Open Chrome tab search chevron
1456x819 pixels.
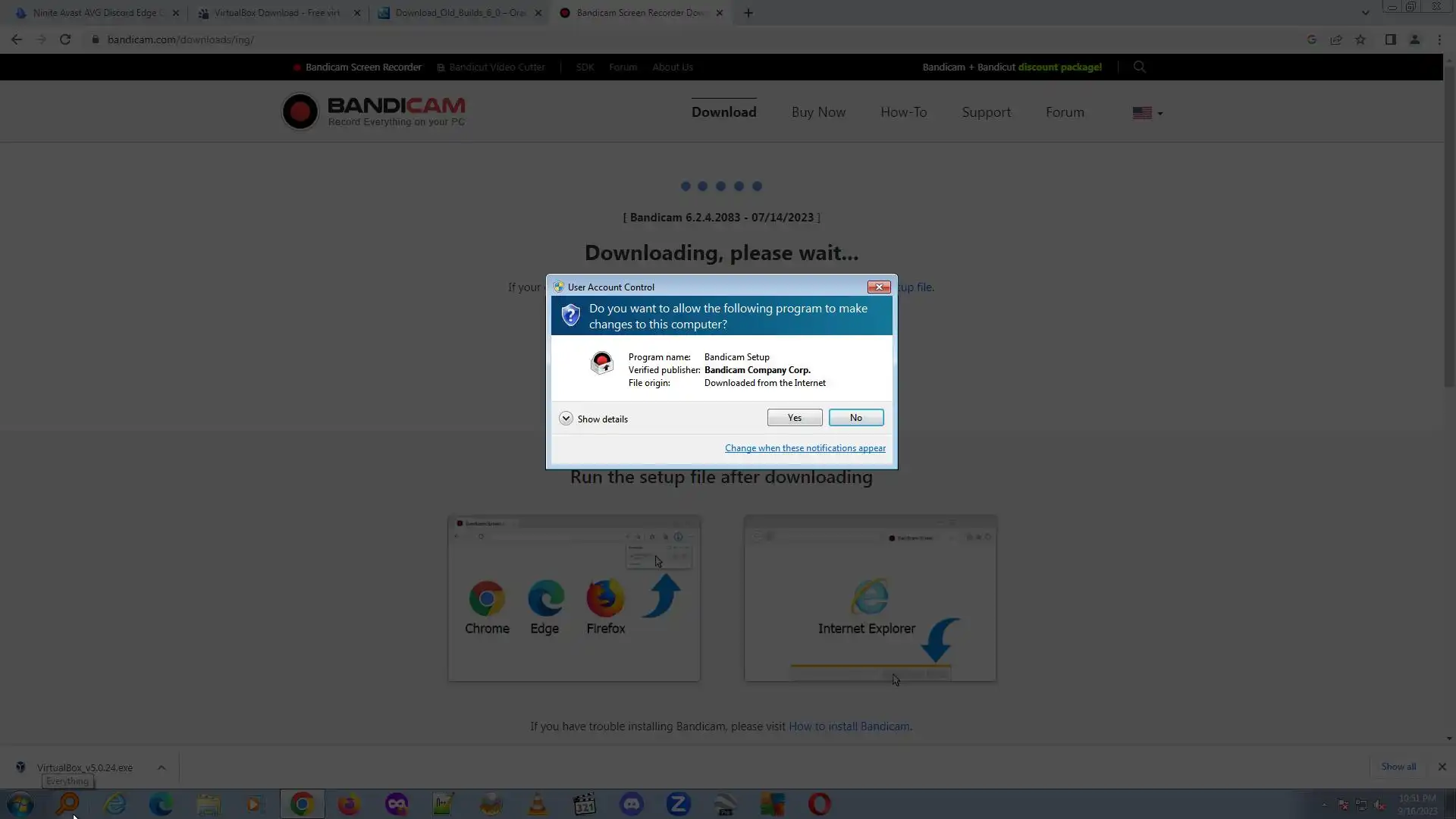(1365, 13)
